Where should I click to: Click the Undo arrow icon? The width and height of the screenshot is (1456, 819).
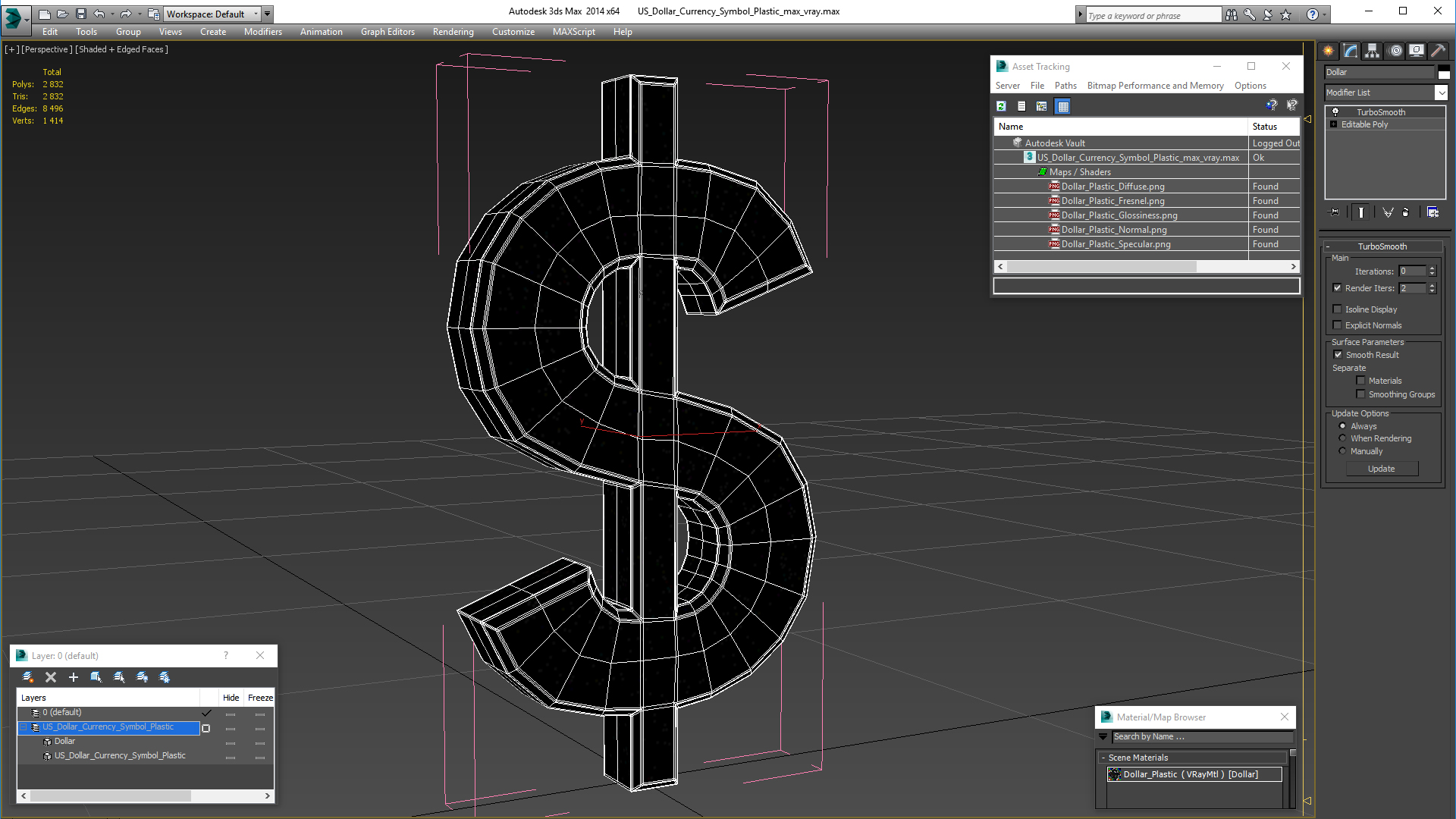coord(99,14)
